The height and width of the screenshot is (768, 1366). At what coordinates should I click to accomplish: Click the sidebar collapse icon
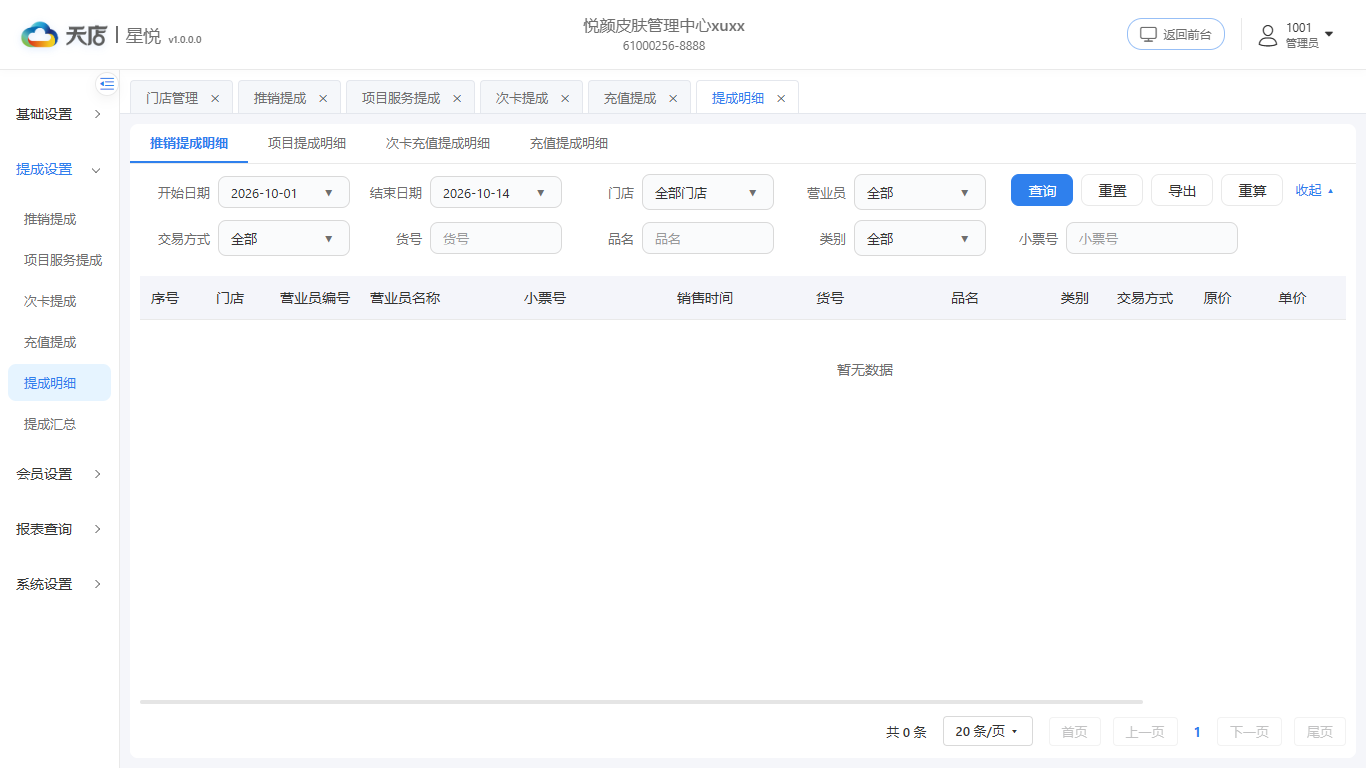(x=107, y=84)
